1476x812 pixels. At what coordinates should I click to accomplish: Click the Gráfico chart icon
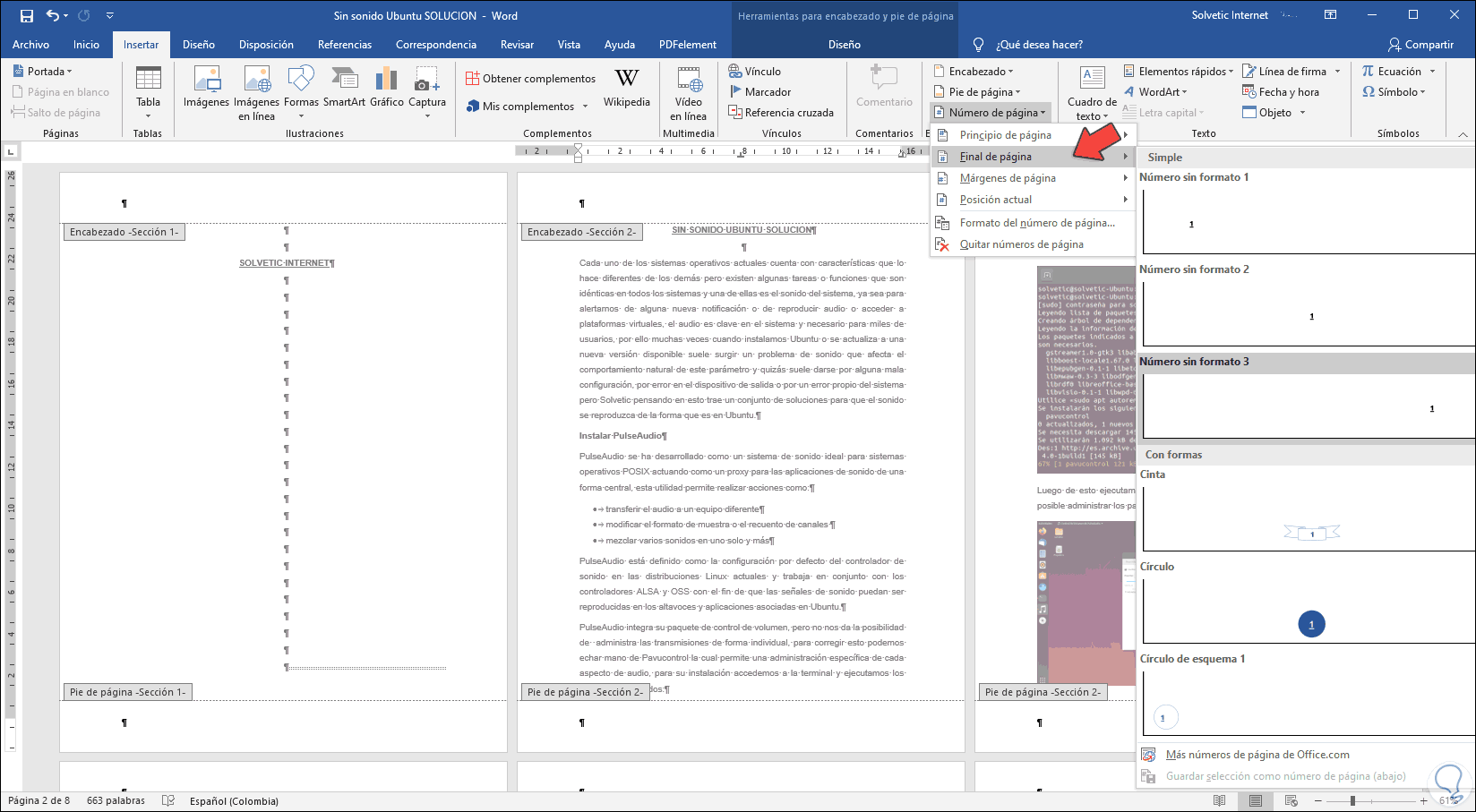click(387, 88)
